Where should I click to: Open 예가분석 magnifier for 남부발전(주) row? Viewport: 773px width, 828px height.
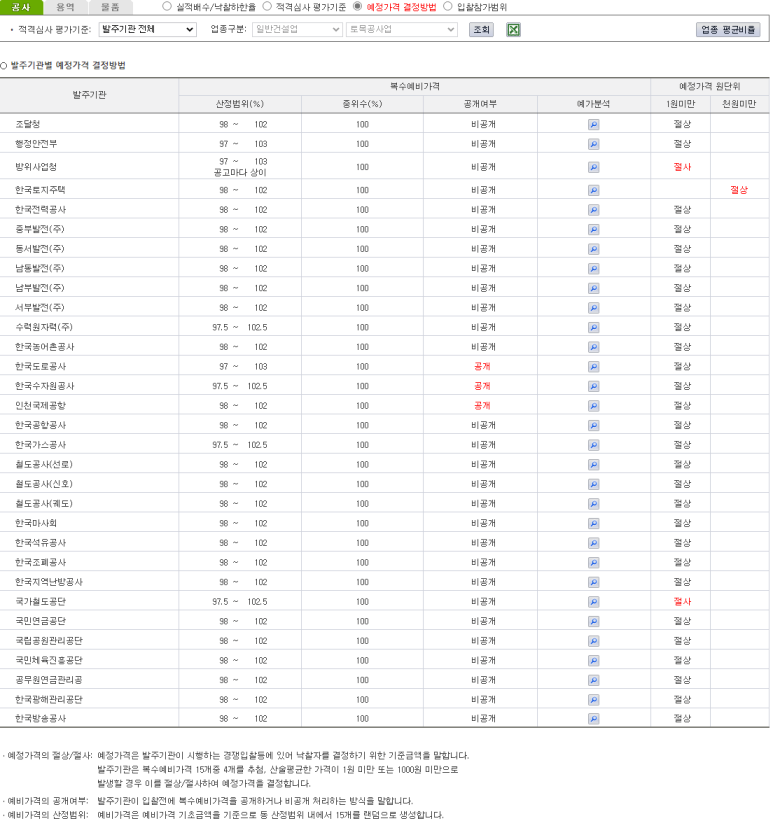(593, 288)
